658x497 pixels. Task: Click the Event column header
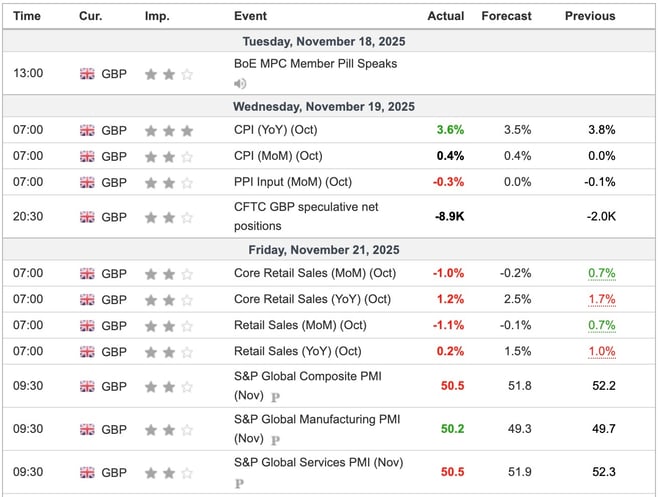click(250, 16)
